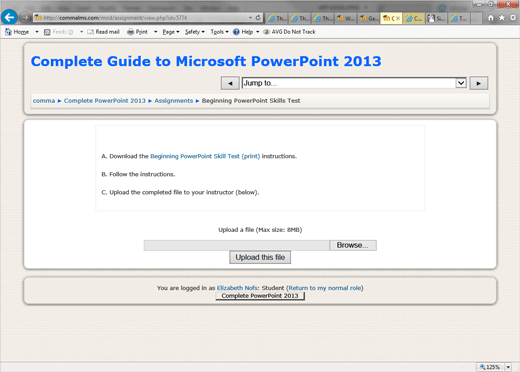The height and width of the screenshot is (372, 520).
Task: Open 'Beginning PowerPoint Skill Test (print)' link
Action: coord(205,156)
